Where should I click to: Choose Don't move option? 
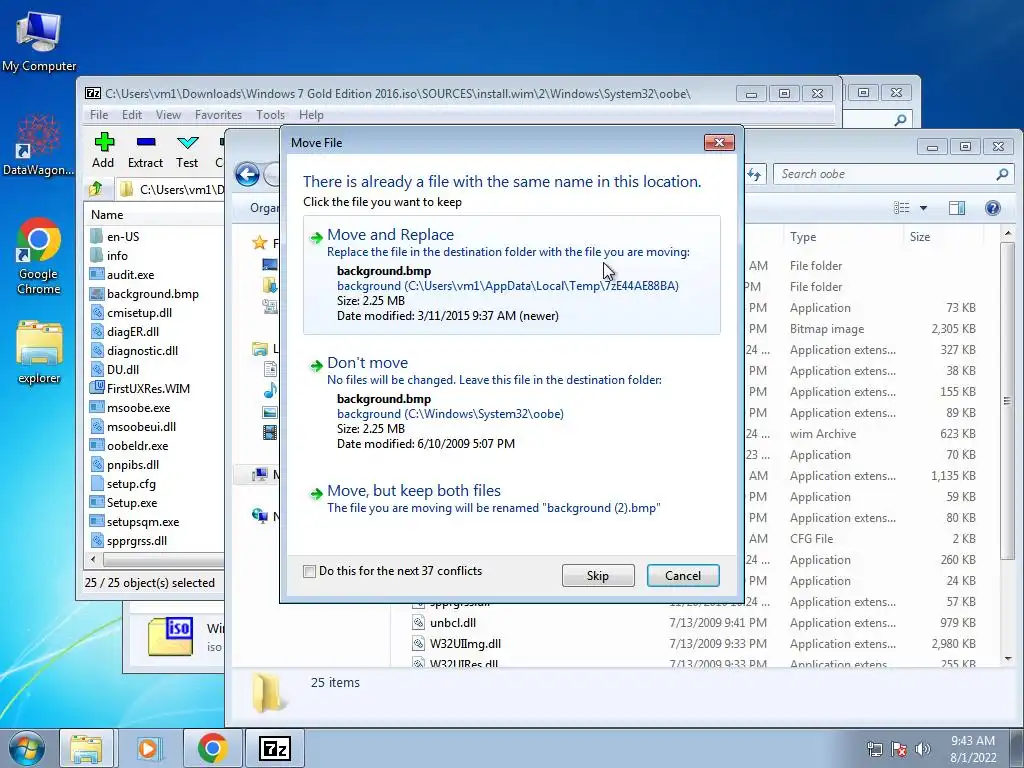tap(511, 403)
